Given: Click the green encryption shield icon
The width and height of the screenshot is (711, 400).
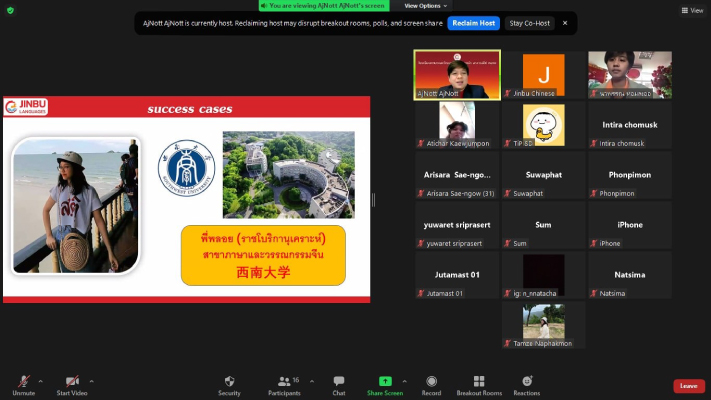Looking at the screenshot, I should [x=11, y=10].
